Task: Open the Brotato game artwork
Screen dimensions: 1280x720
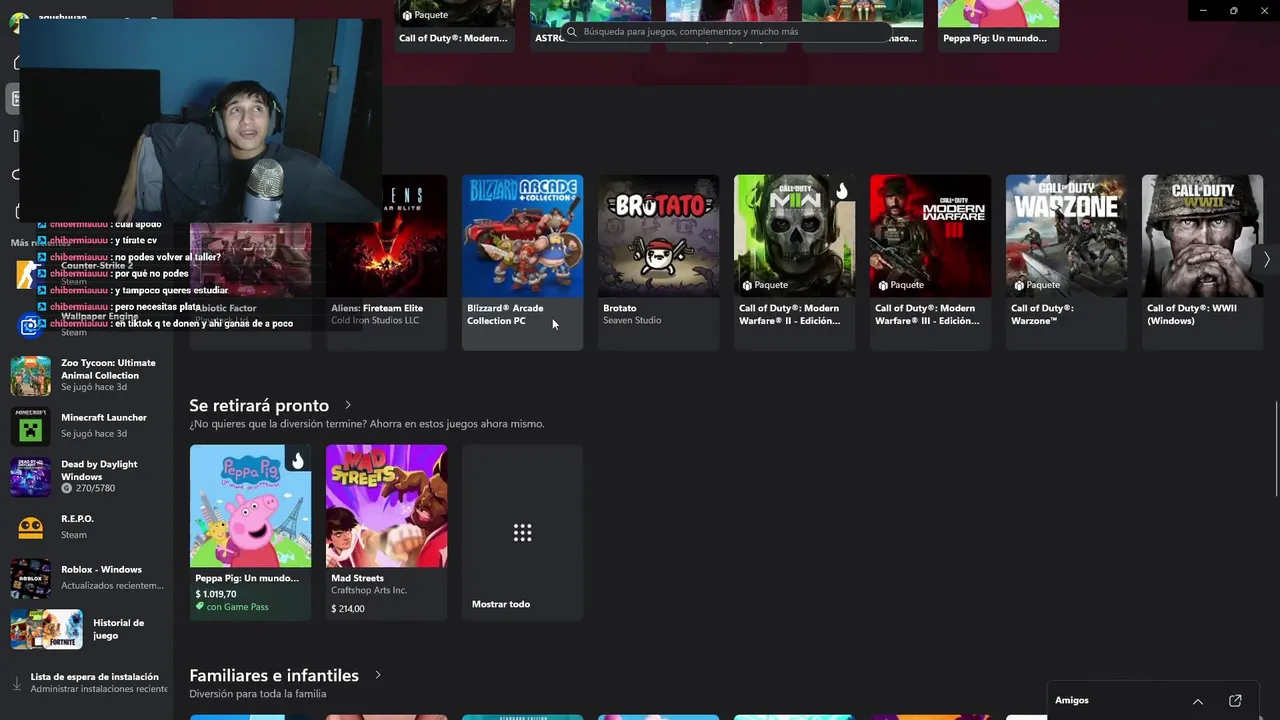Action: click(658, 236)
